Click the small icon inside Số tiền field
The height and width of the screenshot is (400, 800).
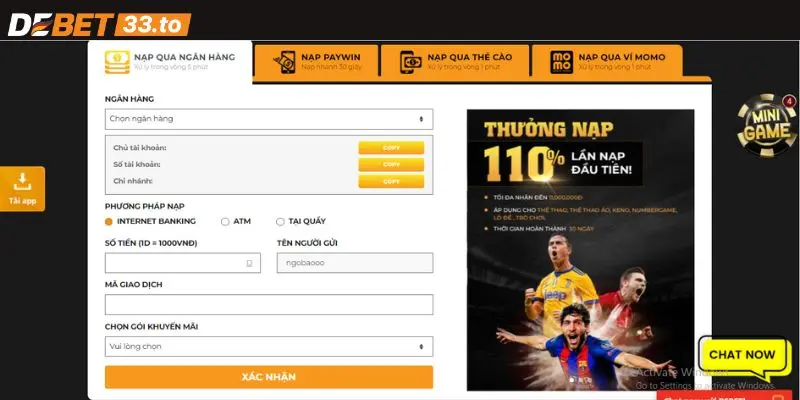point(249,263)
